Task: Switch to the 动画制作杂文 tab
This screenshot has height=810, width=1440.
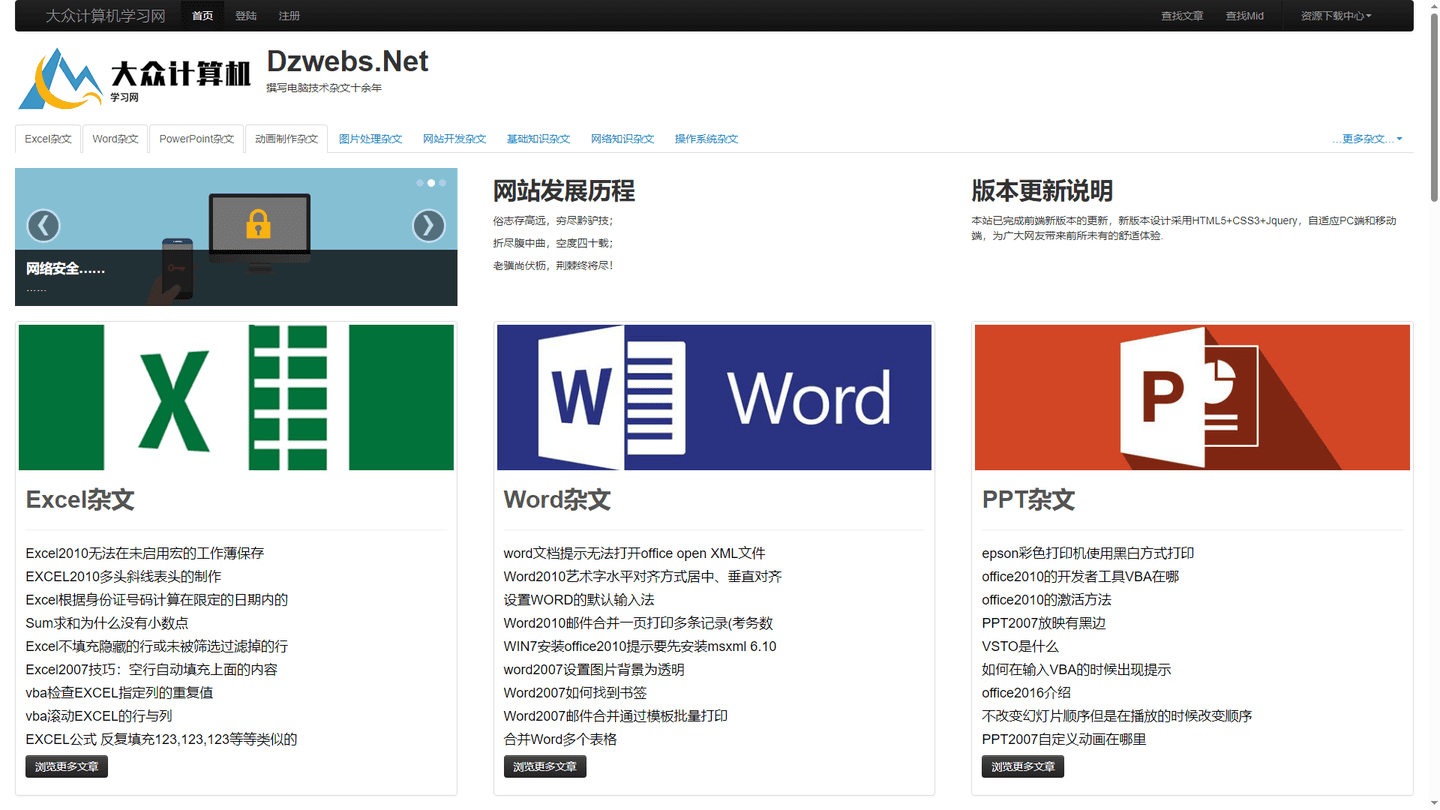Action: [286, 139]
